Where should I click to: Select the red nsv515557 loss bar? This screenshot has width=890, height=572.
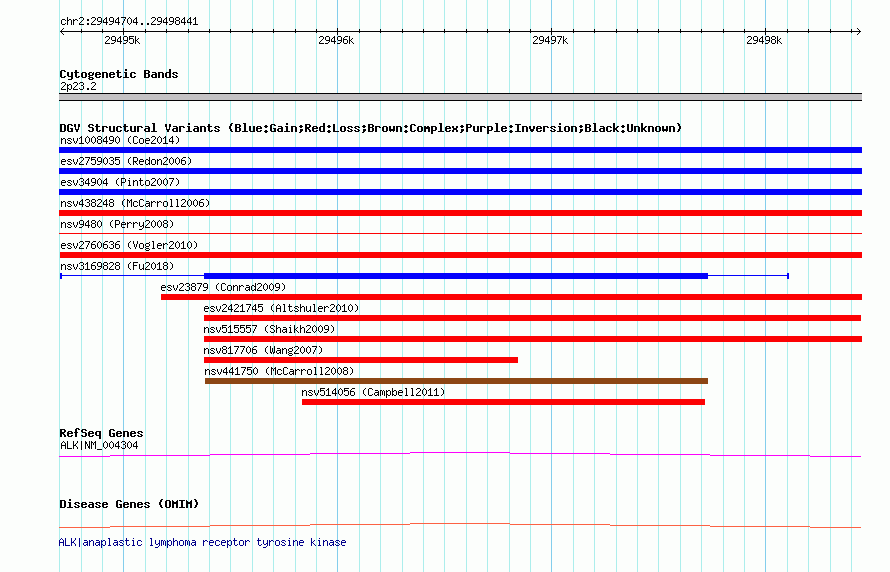pyautogui.click(x=533, y=339)
